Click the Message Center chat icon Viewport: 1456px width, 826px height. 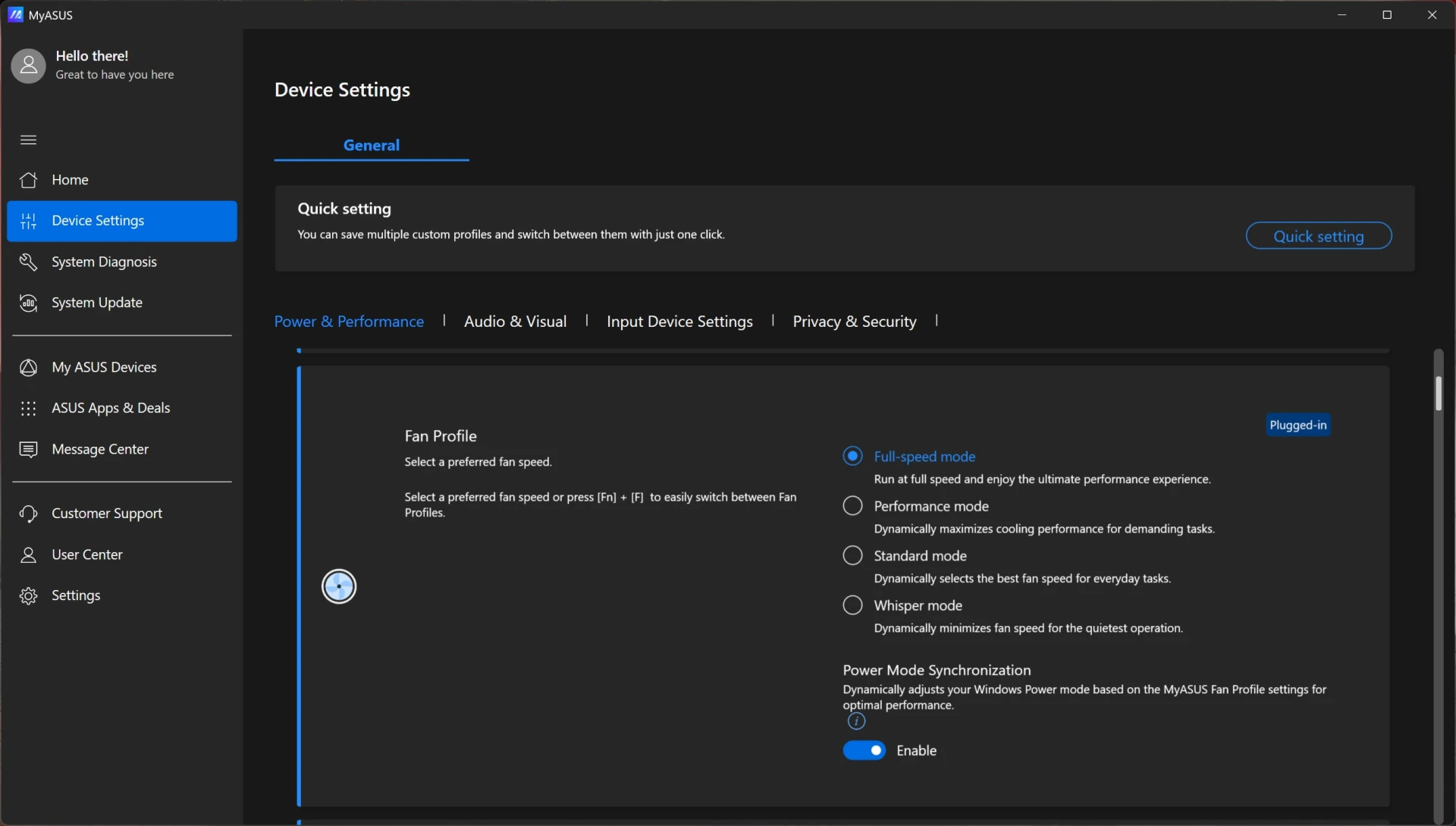28,449
